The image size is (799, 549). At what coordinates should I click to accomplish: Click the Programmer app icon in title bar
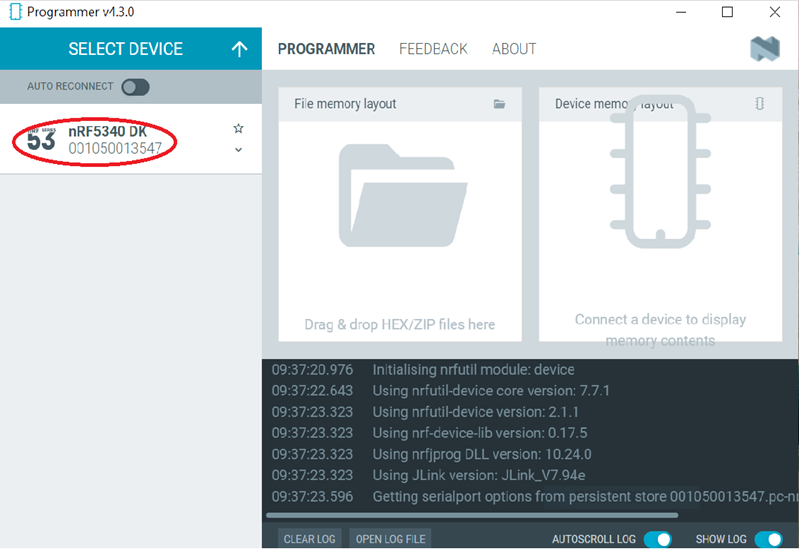pyautogui.click(x=15, y=12)
